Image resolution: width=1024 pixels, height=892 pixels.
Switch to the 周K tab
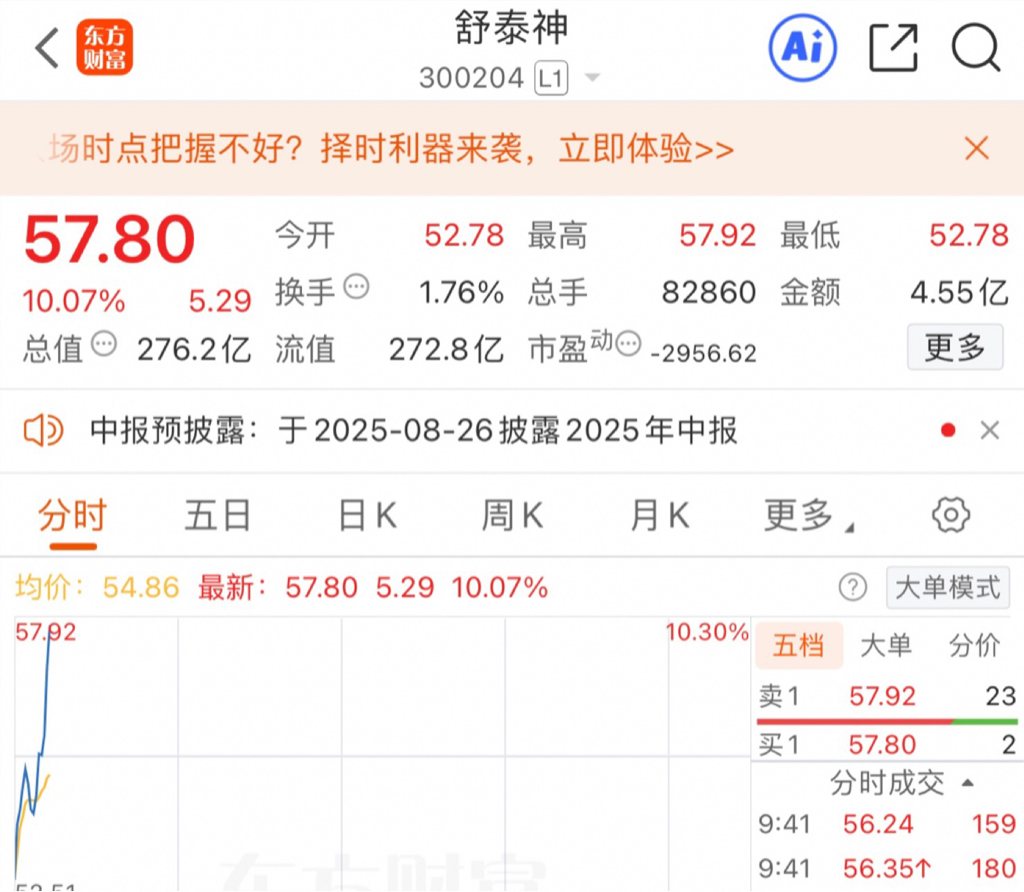click(x=513, y=516)
